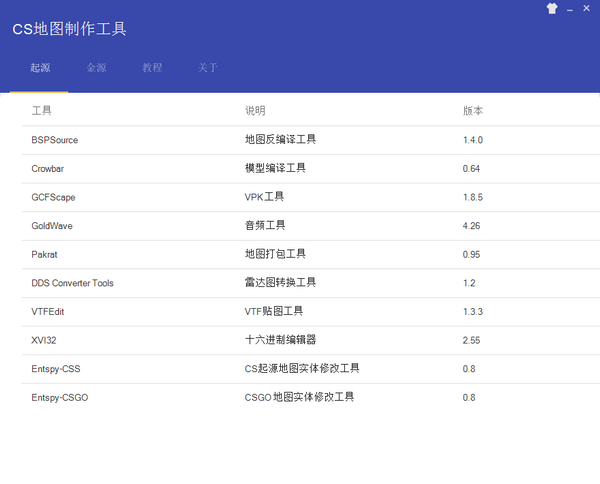Open the skin theme shirt icon
The image size is (600, 484).
pyautogui.click(x=552, y=8)
